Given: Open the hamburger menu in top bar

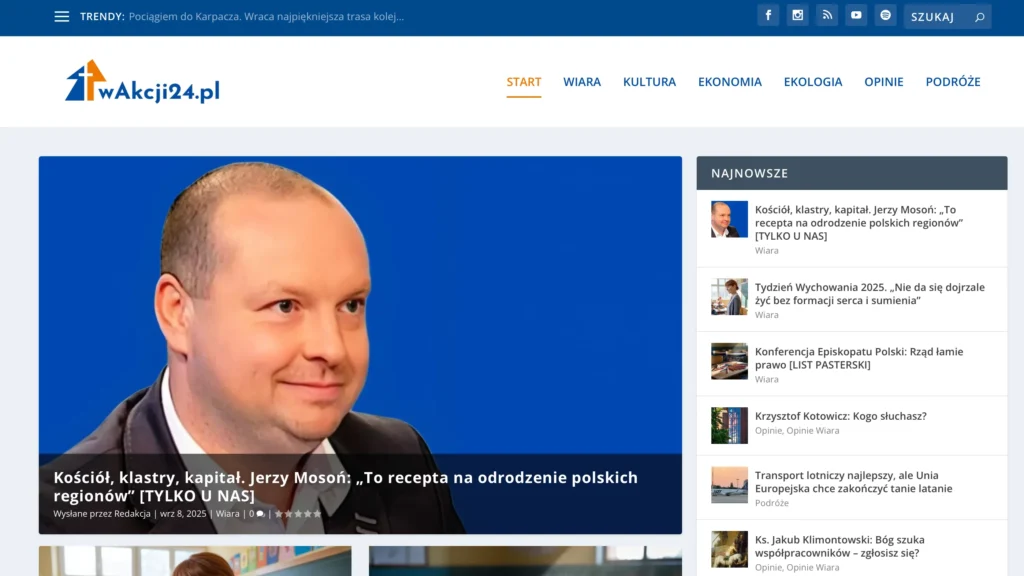Looking at the screenshot, I should tap(62, 16).
